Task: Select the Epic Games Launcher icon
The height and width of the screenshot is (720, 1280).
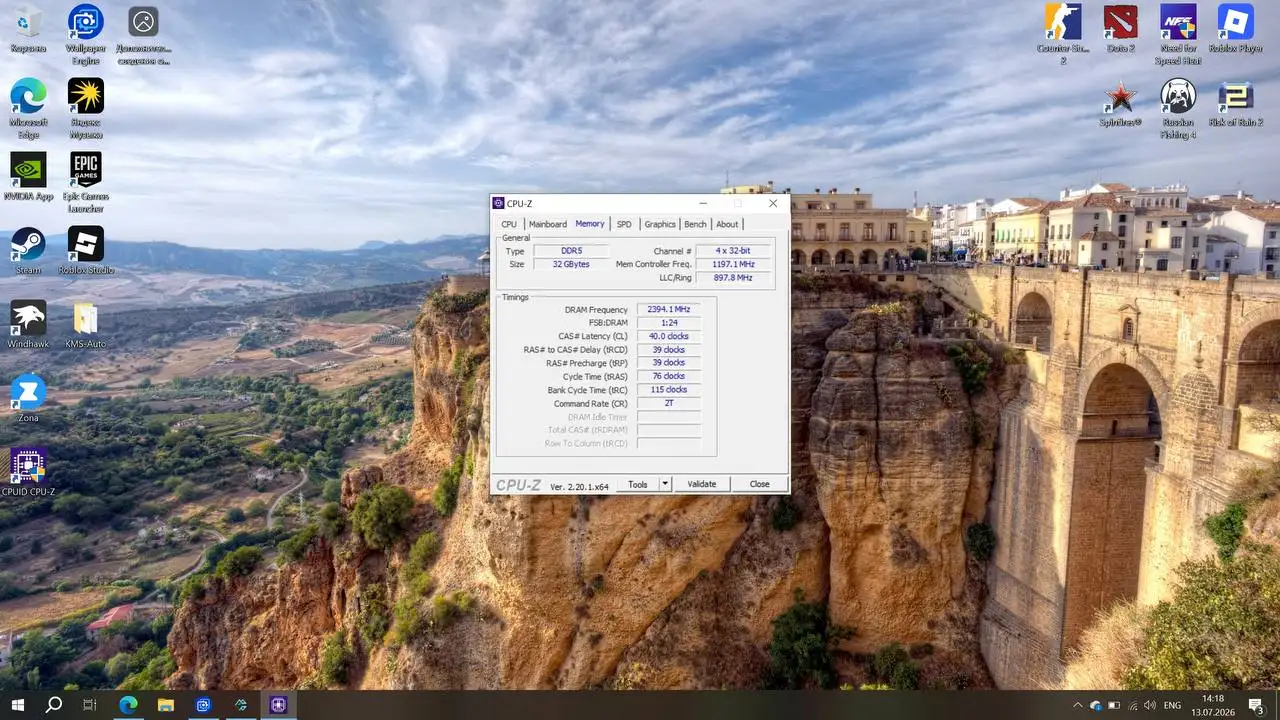Action: point(85,182)
